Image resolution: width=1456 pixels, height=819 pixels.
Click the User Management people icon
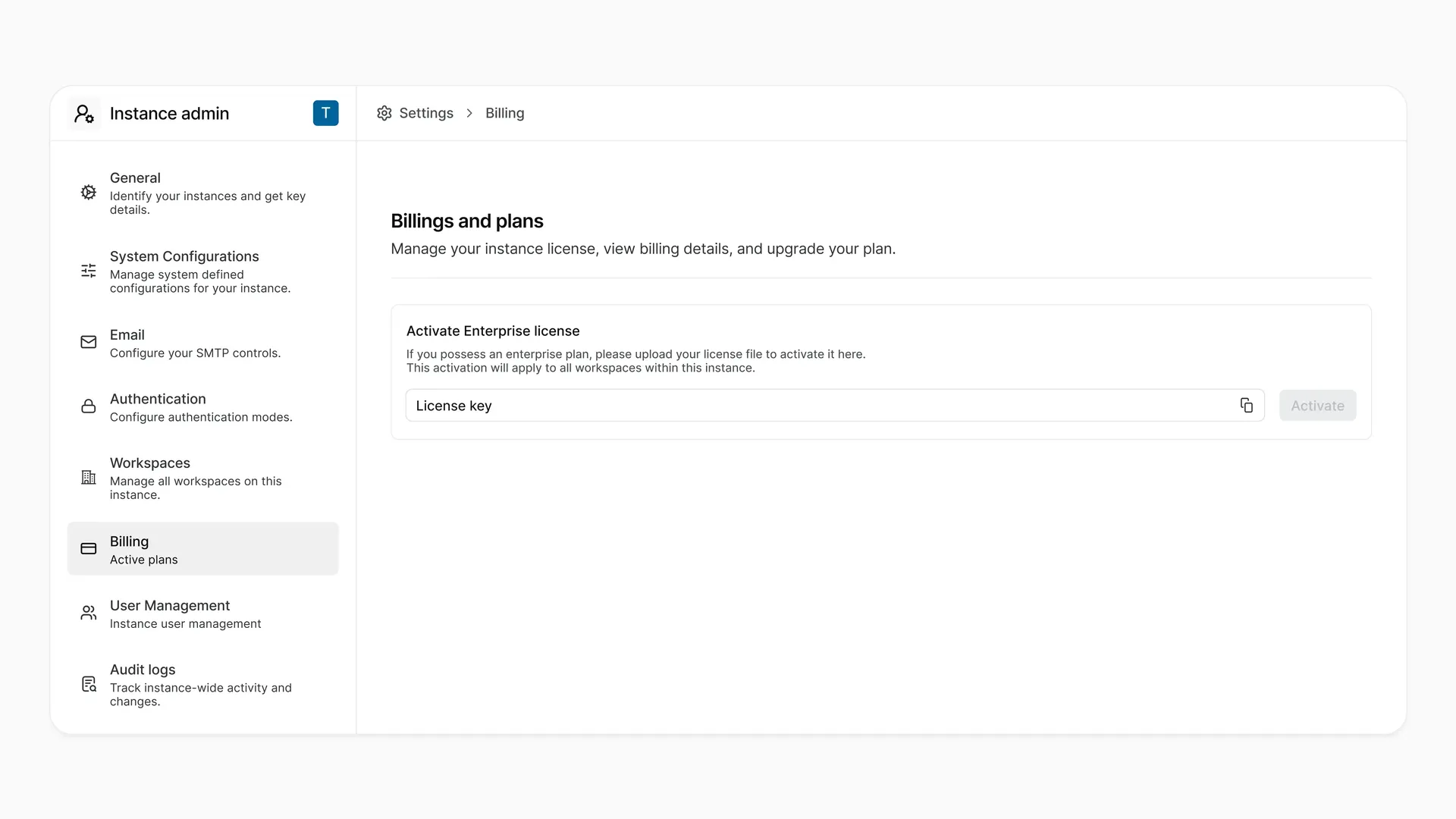pyautogui.click(x=89, y=613)
